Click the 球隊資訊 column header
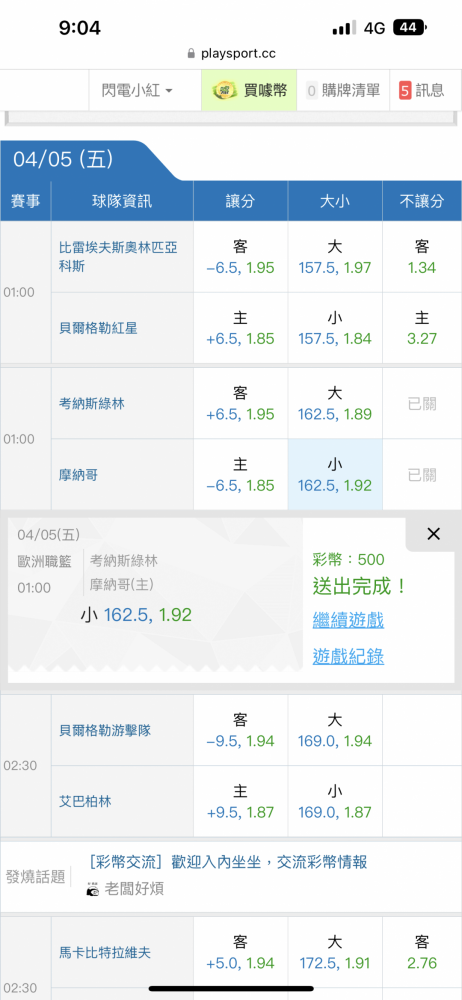Screen dimensions: 462x1000 click(x=122, y=201)
